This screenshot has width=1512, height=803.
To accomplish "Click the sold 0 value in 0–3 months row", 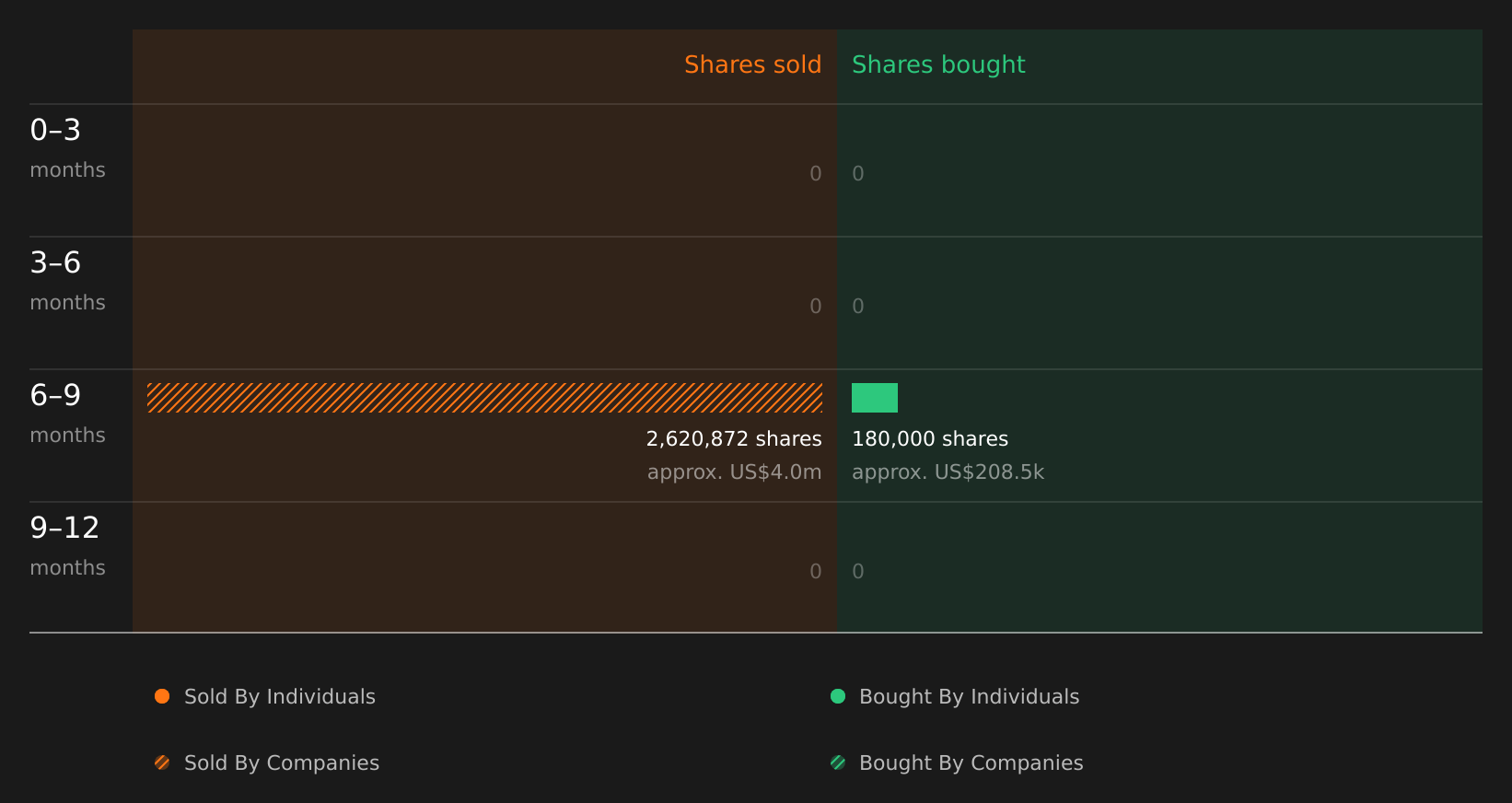I will 816,174.
